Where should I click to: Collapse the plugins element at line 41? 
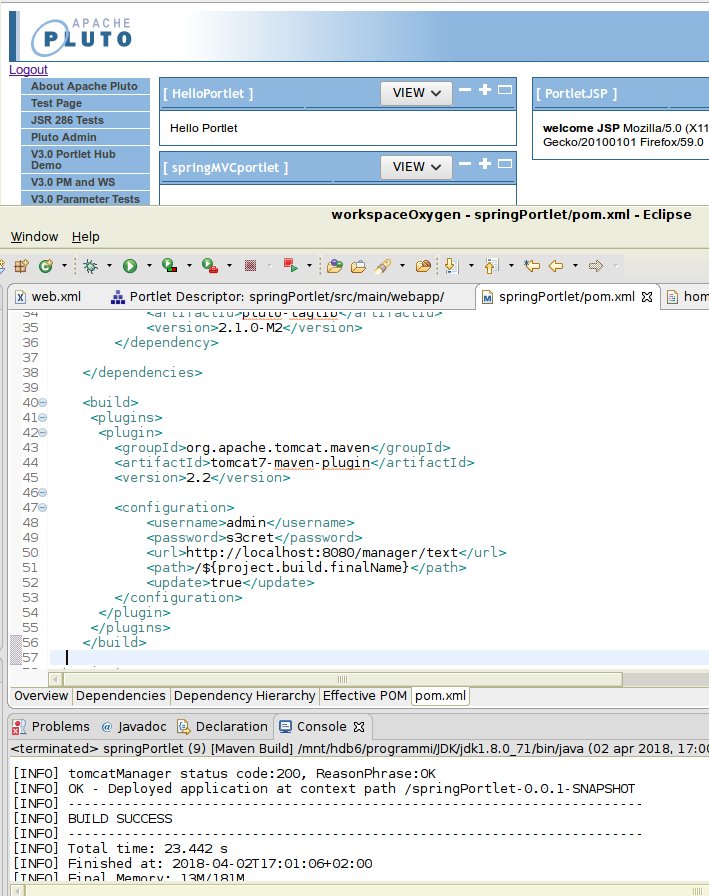[x=43, y=418]
